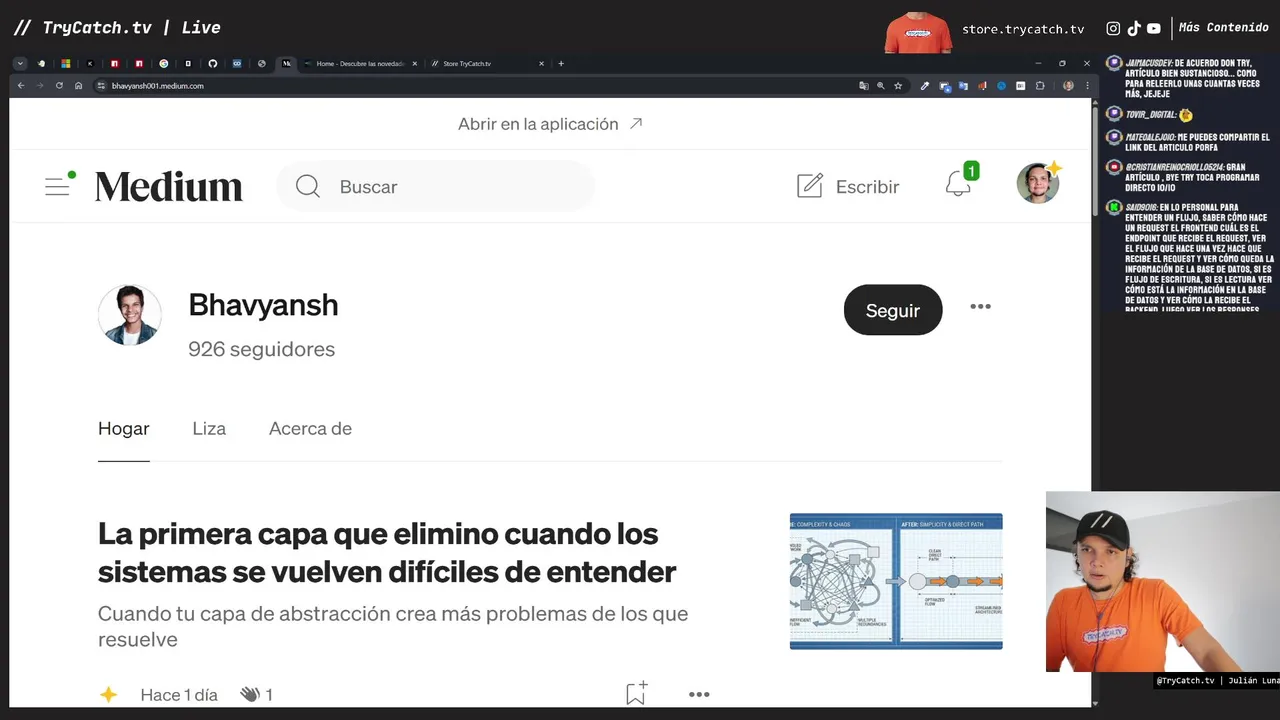Close the Store TryCatch.tv tab
The image size is (1280, 720).
tap(542, 63)
